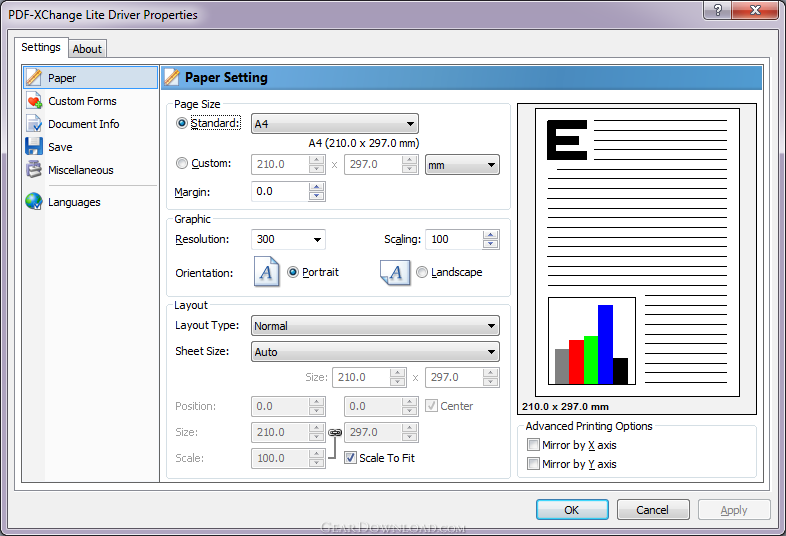Uncheck the Scale To Fit checkbox

coord(350,457)
